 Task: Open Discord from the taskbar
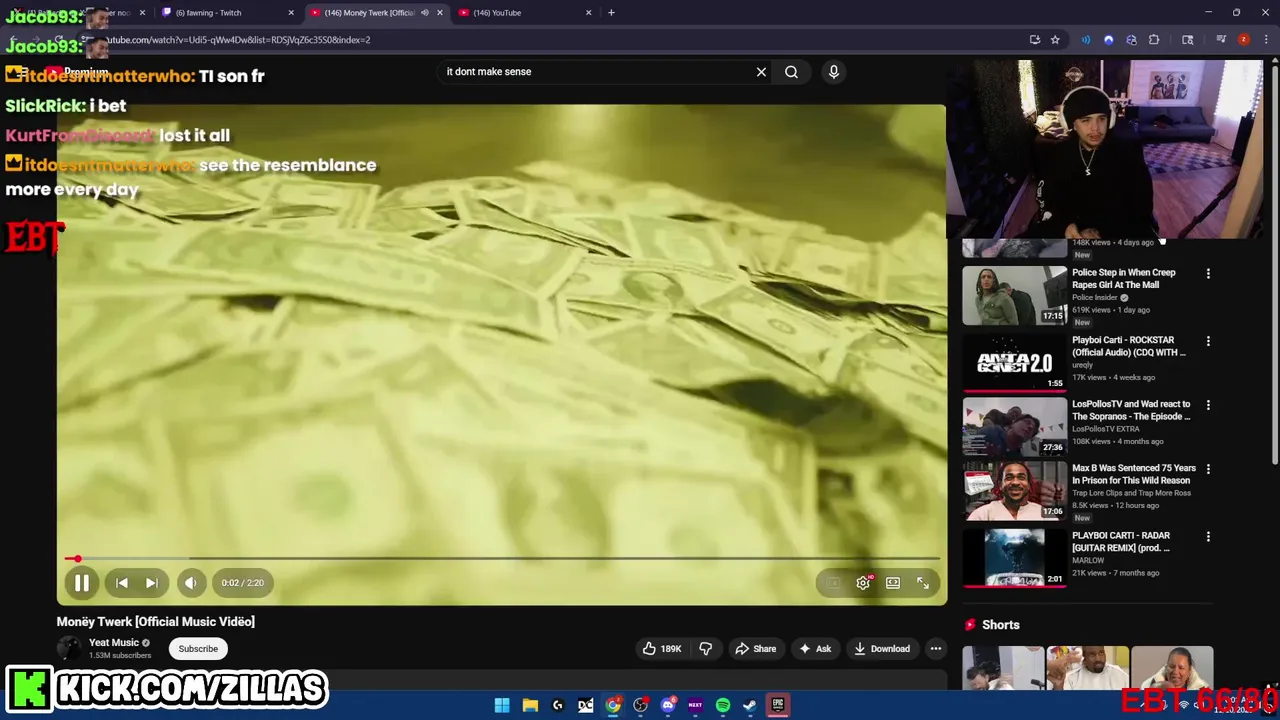click(668, 705)
